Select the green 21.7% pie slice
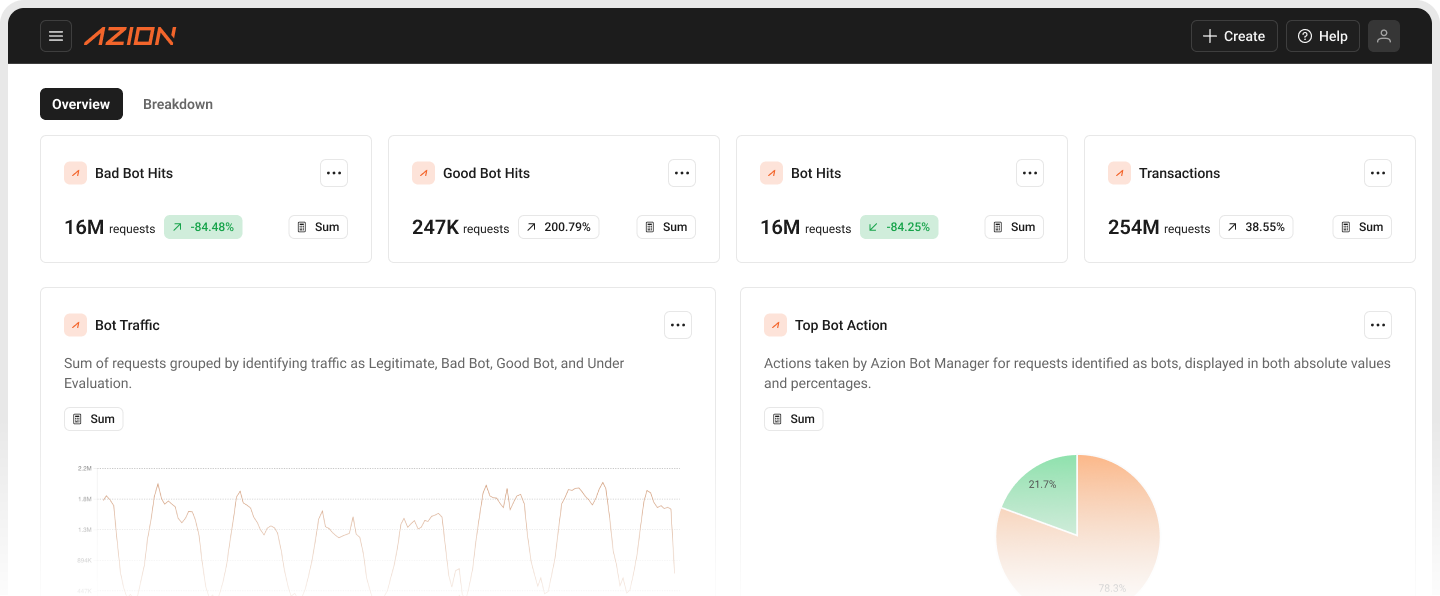This screenshot has width=1440, height=596. click(x=1046, y=494)
